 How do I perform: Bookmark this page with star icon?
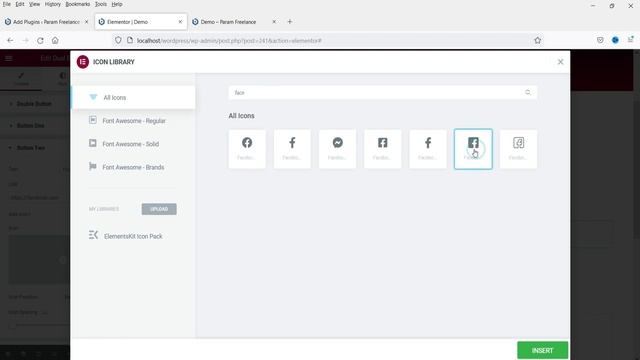point(538,40)
